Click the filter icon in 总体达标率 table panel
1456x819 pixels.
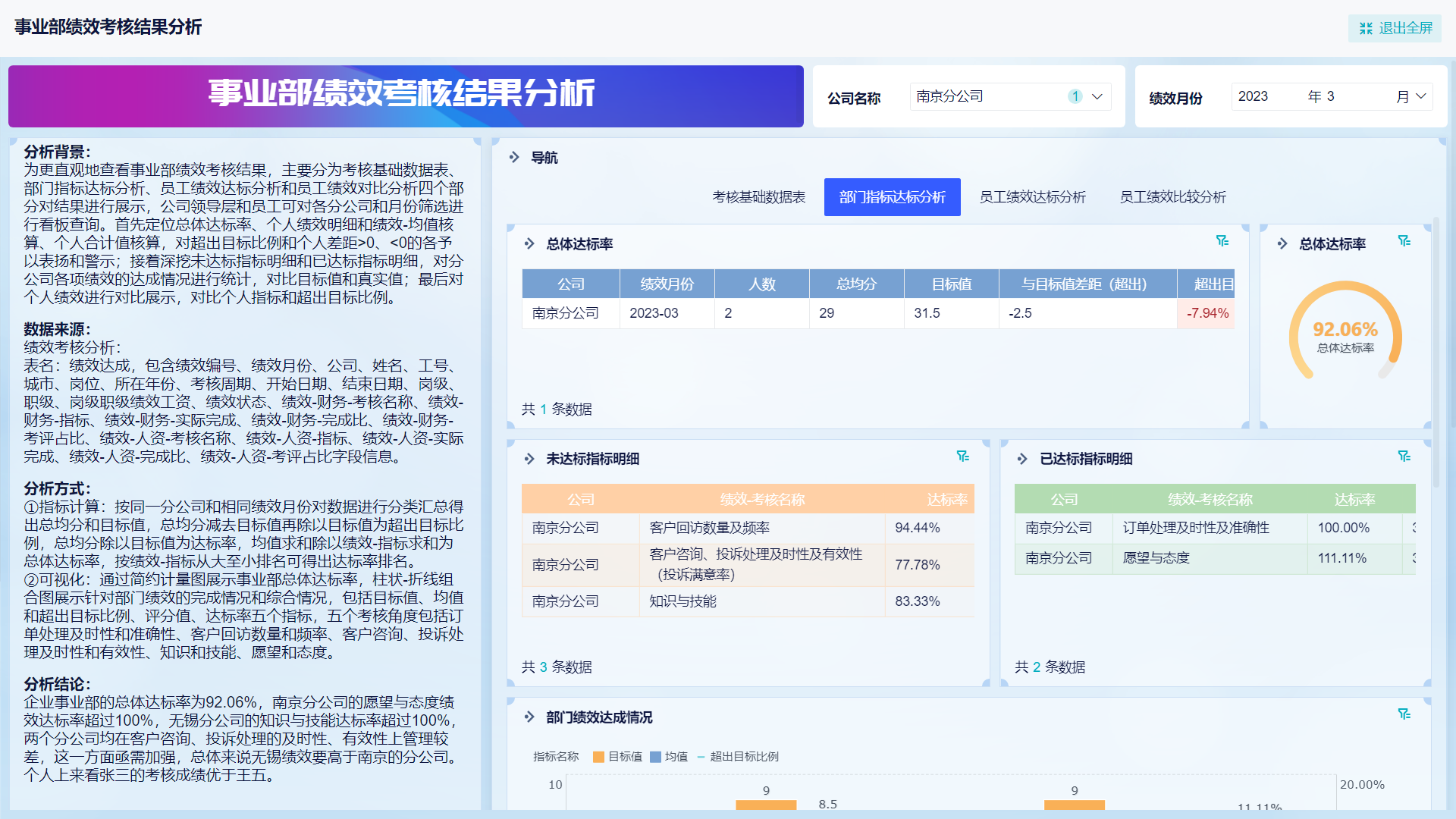coord(1222,241)
